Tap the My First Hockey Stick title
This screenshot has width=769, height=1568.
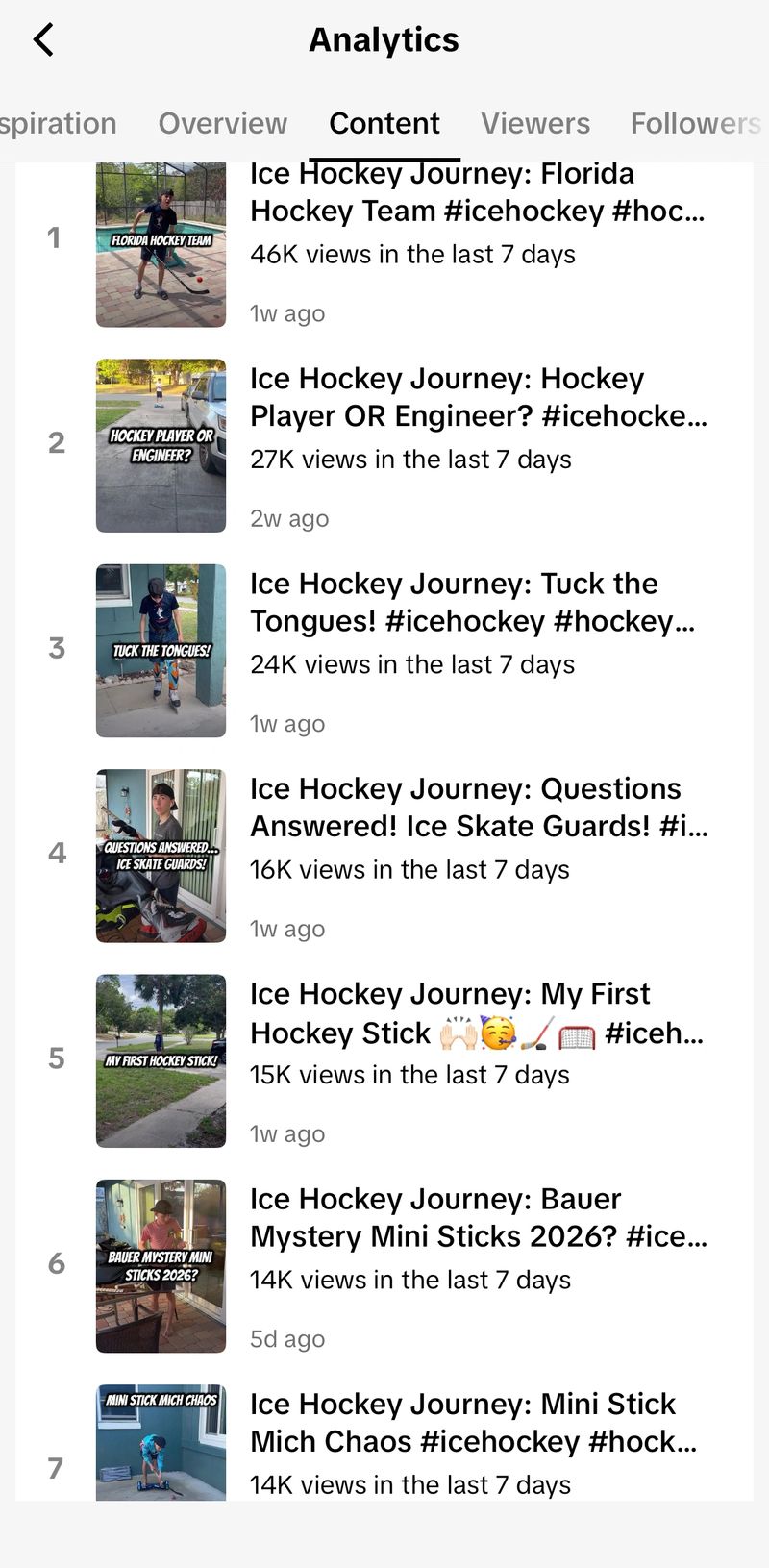pos(476,1012)
